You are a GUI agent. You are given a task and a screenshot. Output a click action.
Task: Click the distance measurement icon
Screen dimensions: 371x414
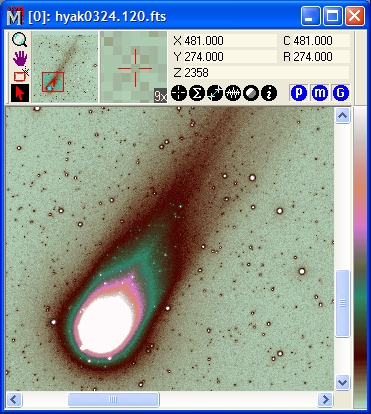click(x=215, y=93)
